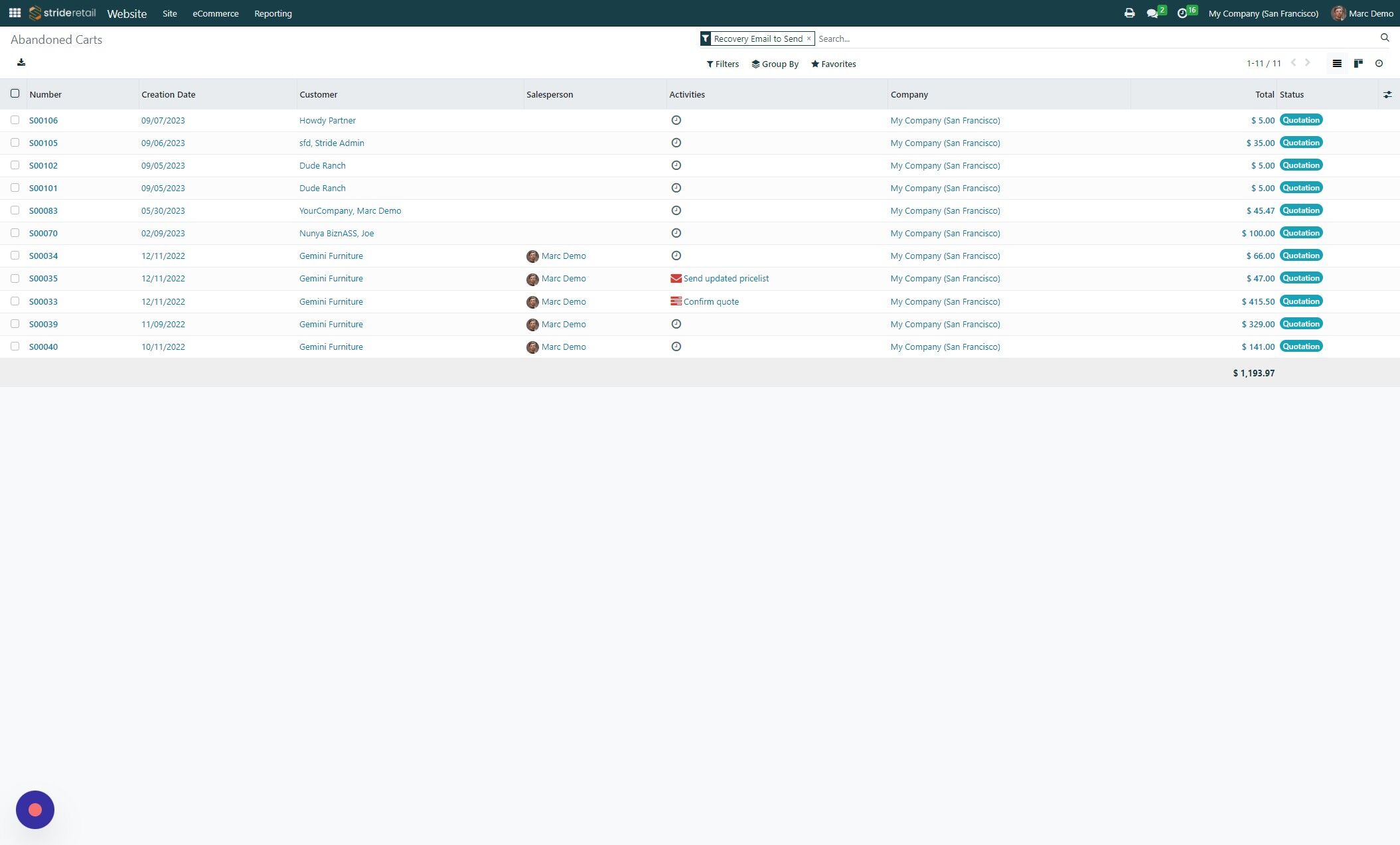This screenshot has width=1400, height=845.
Task: Open the Filters dropdown
Action: click(x=722, y=64)
